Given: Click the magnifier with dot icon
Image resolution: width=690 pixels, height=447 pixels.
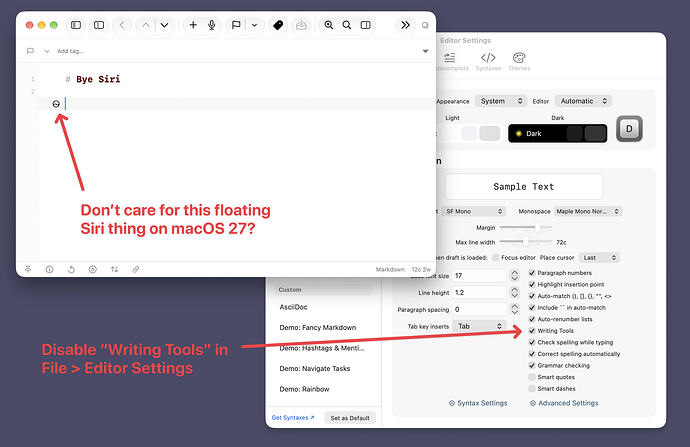Looking at the screenshot, I should tap(329, 25).
